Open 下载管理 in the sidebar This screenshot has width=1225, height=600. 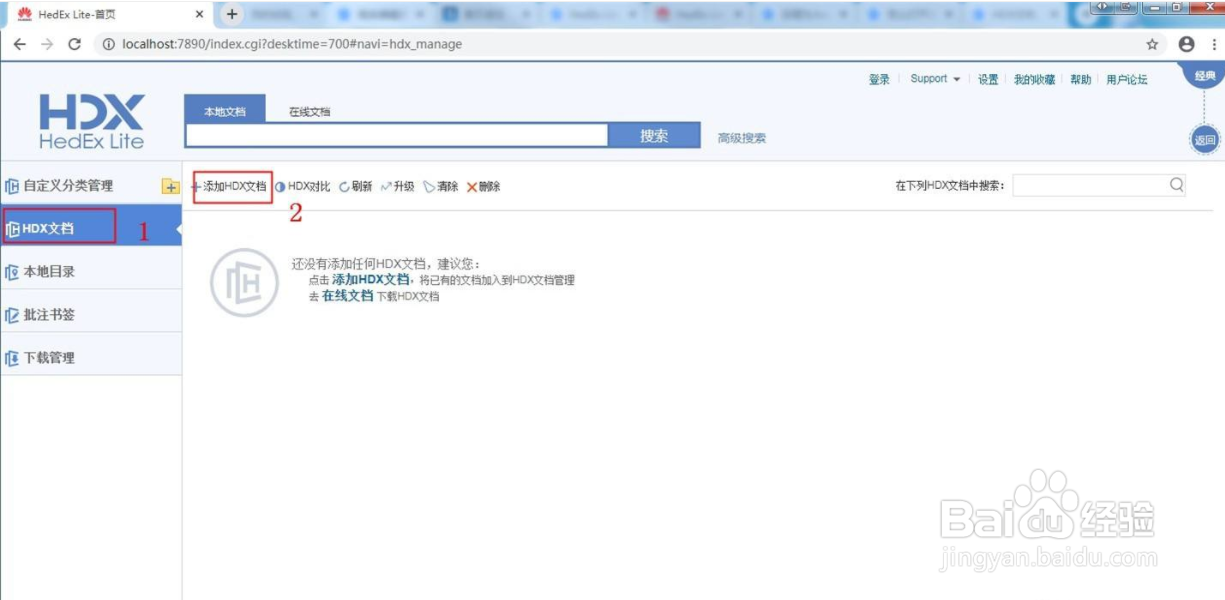pyautogui.click(x=49, y=358)
